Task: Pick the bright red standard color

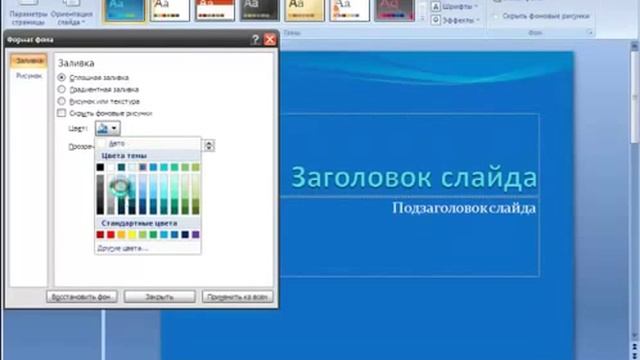Action: 111,235
